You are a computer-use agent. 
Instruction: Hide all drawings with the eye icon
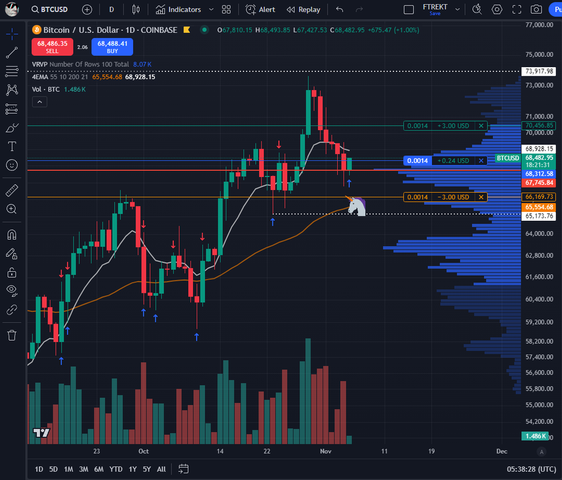[11, 291]
